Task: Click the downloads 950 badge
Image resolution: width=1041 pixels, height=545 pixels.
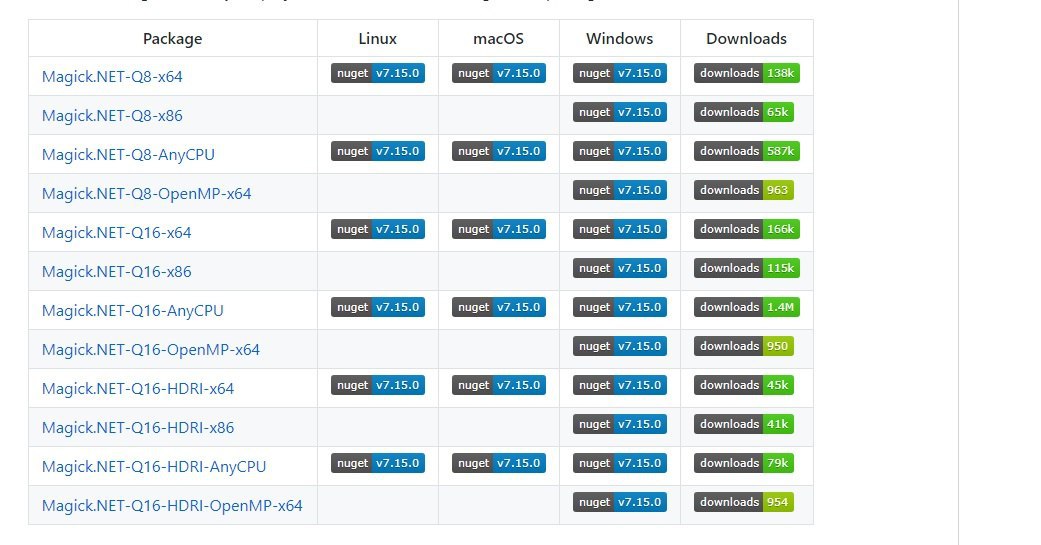Action: 744,346
